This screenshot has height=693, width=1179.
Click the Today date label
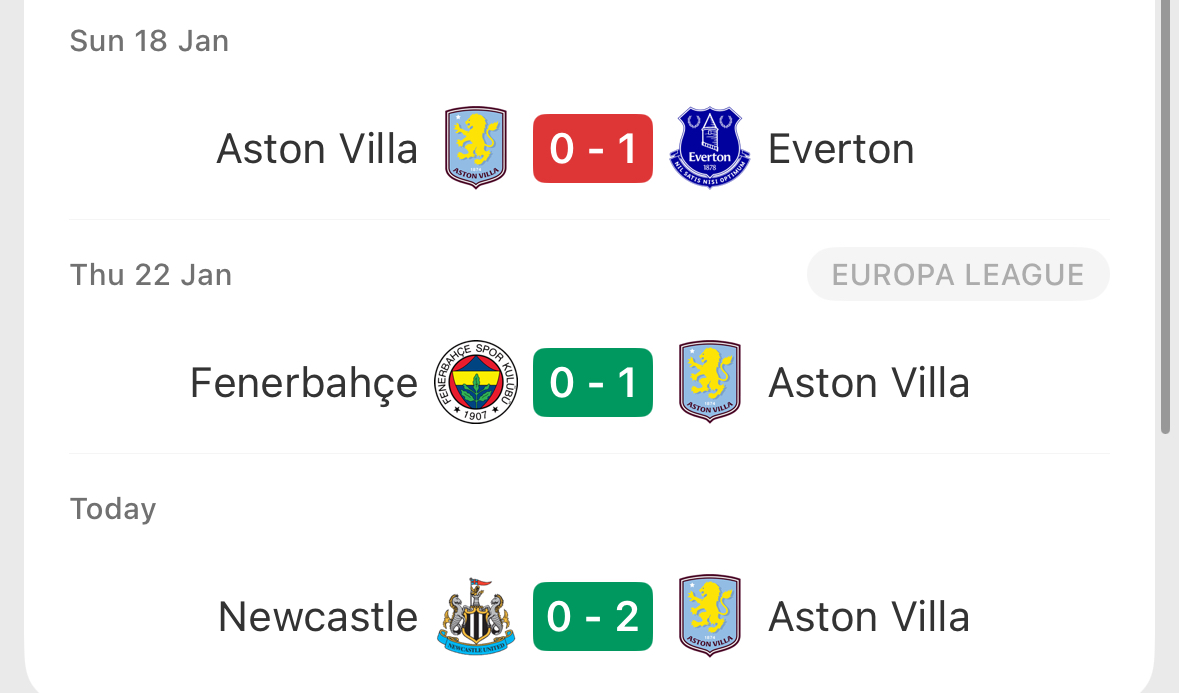[x=113, y=509]
